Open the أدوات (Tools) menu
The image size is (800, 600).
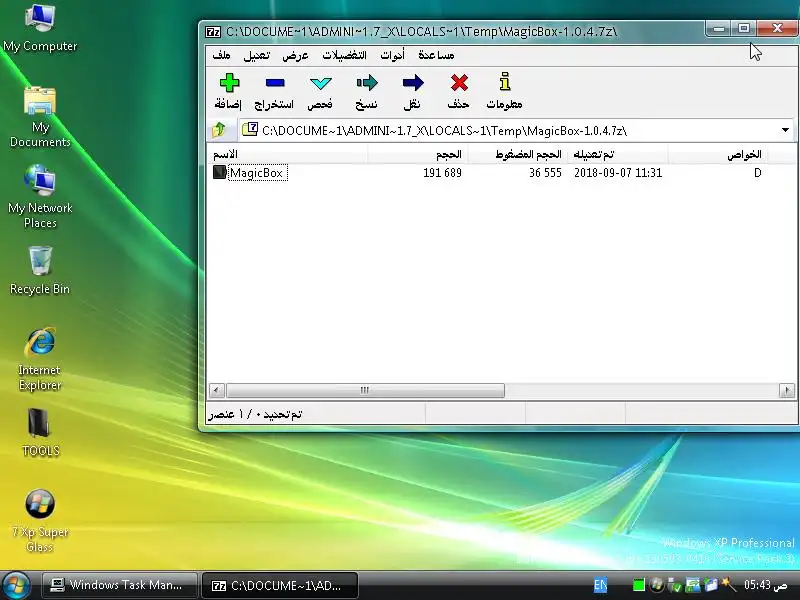tap(392, 55)
